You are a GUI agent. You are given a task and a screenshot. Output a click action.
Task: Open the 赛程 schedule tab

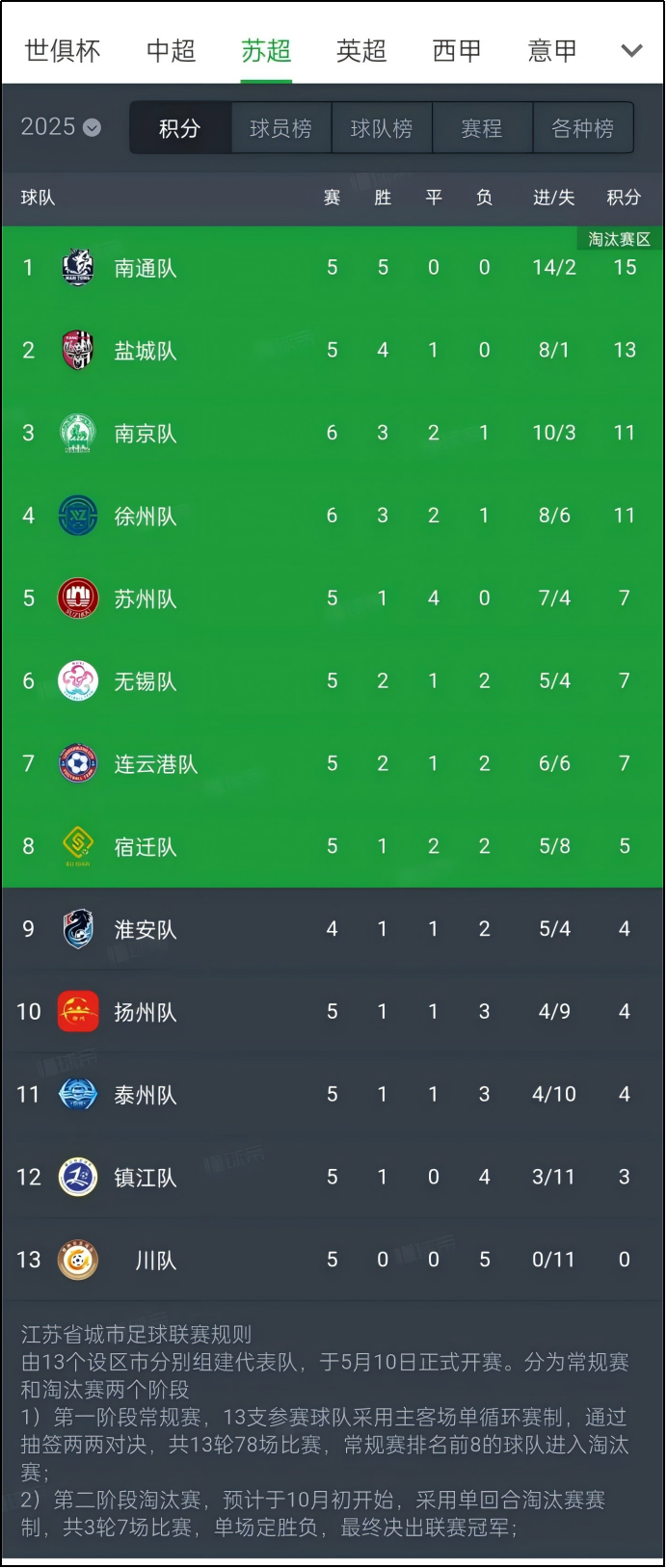coord(482,128)
